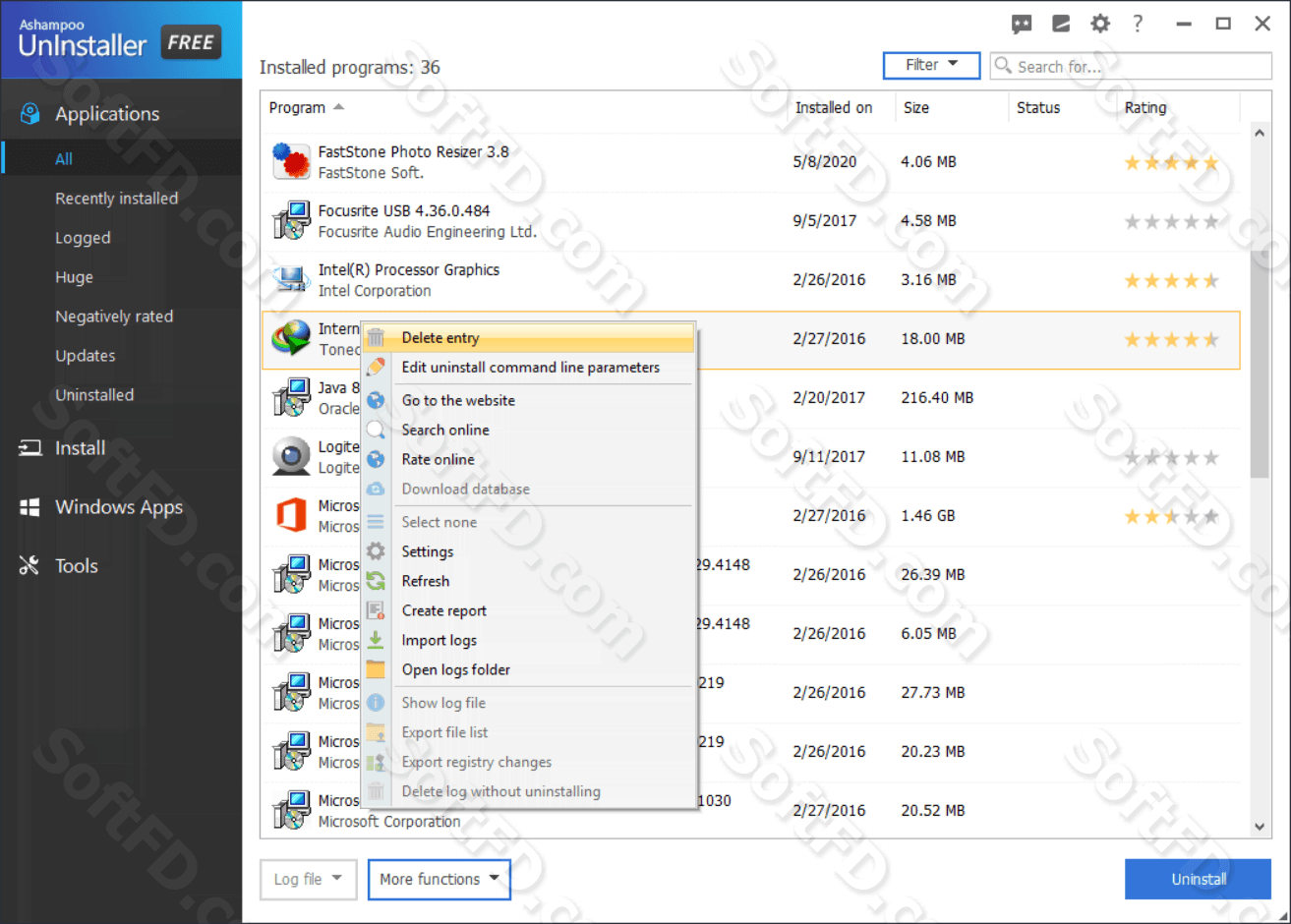Image resolution: width=1291 pixels, height=924 pixels.
Task: Open the More functions dropdown
Action: [x=440, y=879]
